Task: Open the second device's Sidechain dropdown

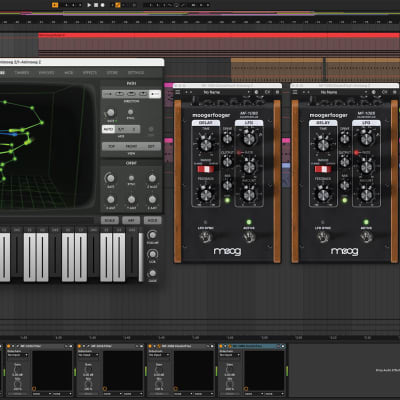Action: tap(89, 355)
